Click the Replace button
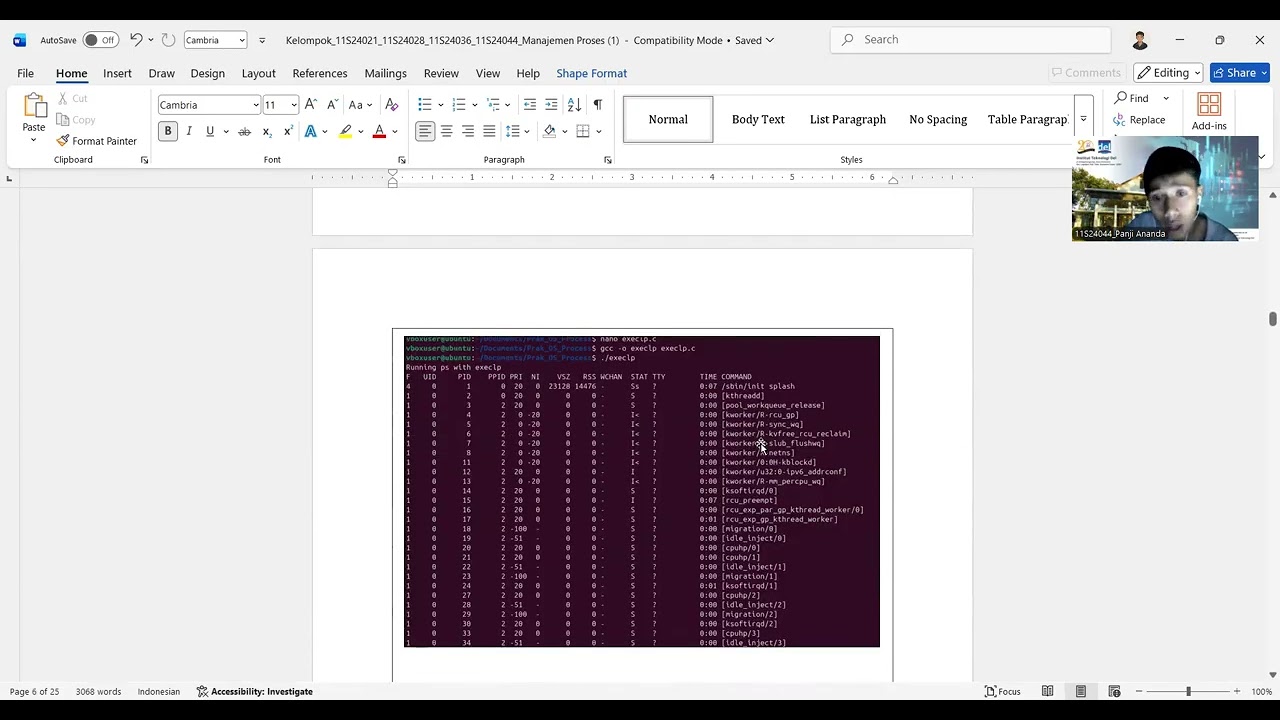The image size is (1280, 720). tap(1139, 120)
